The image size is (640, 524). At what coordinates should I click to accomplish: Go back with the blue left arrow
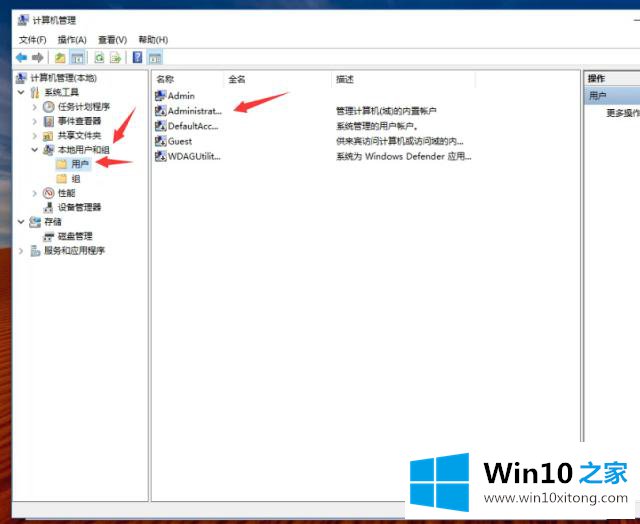click(21, 58)
